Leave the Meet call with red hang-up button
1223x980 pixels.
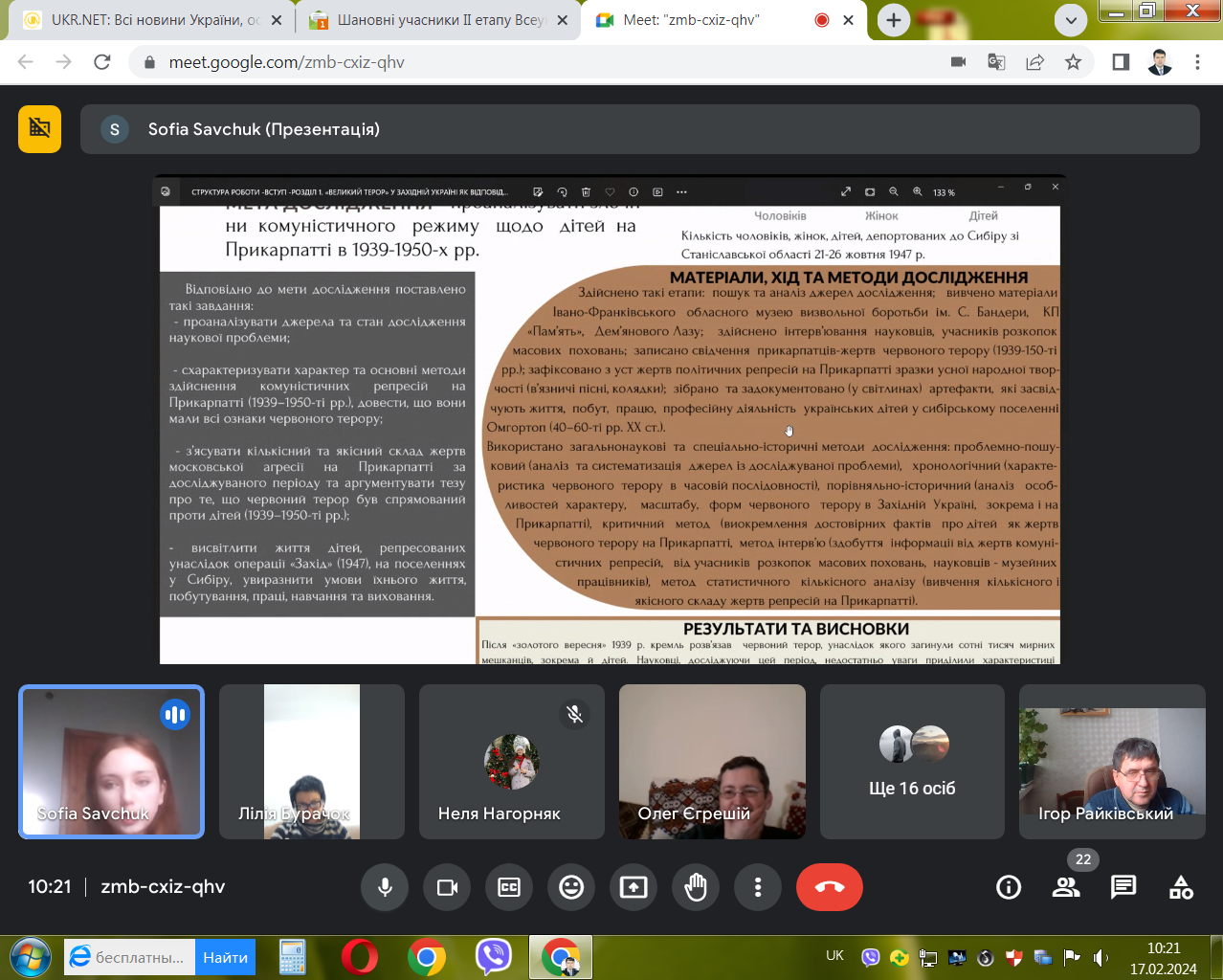tap(829, 887)
